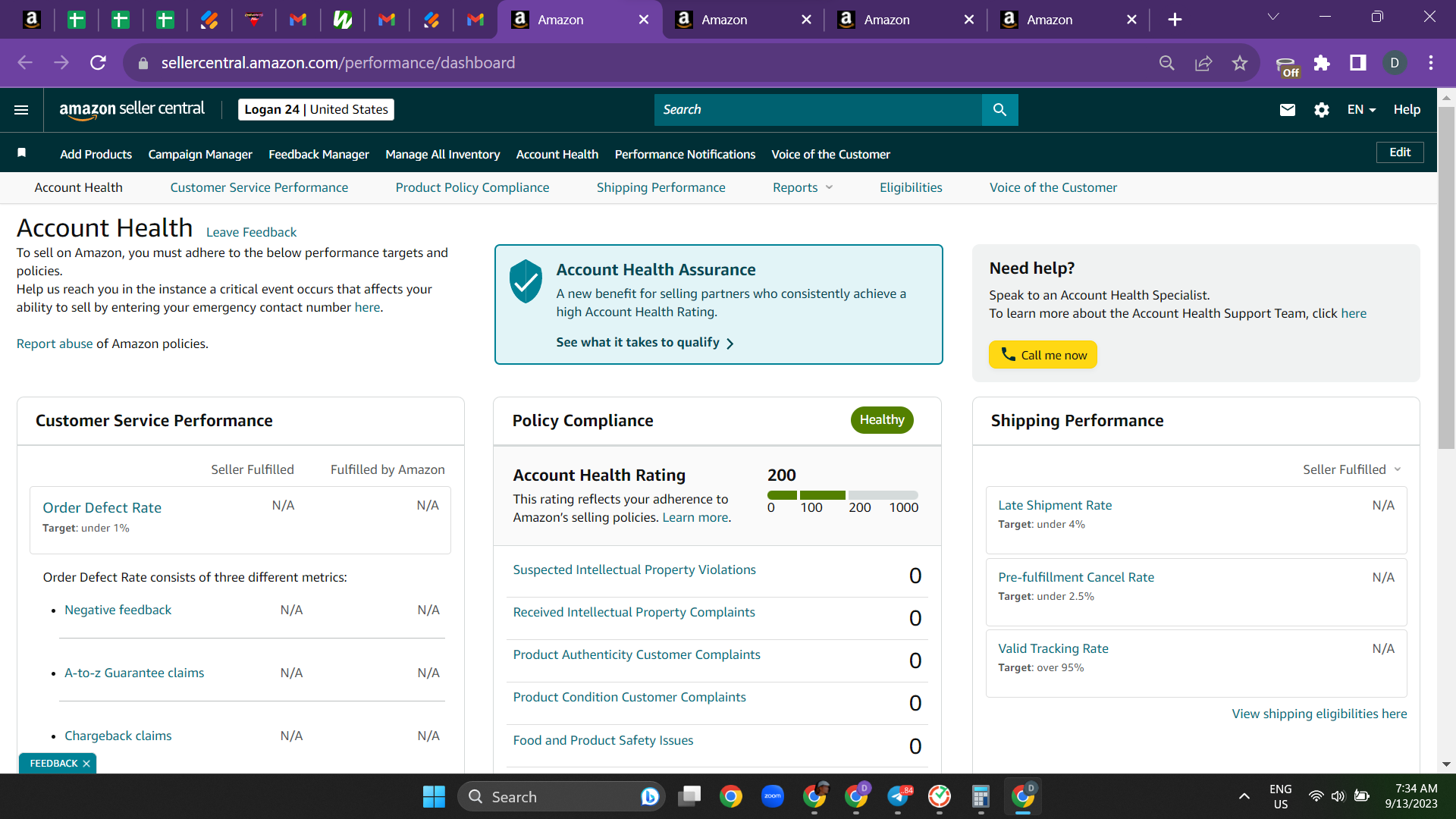The height and width of the screenshot is (819, 1456).
Task: Click the Call me now button
Action: (x=1043, y=355)
